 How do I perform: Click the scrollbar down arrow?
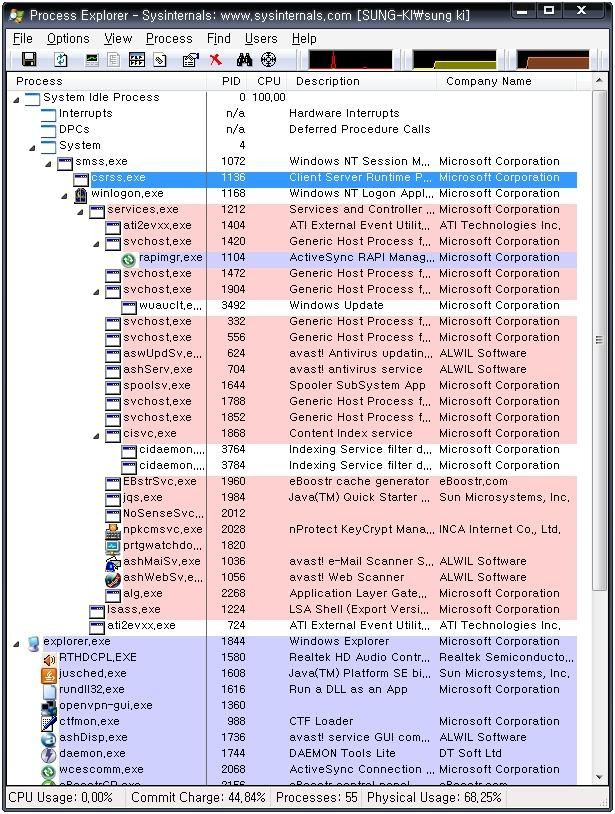click(599, 777)
